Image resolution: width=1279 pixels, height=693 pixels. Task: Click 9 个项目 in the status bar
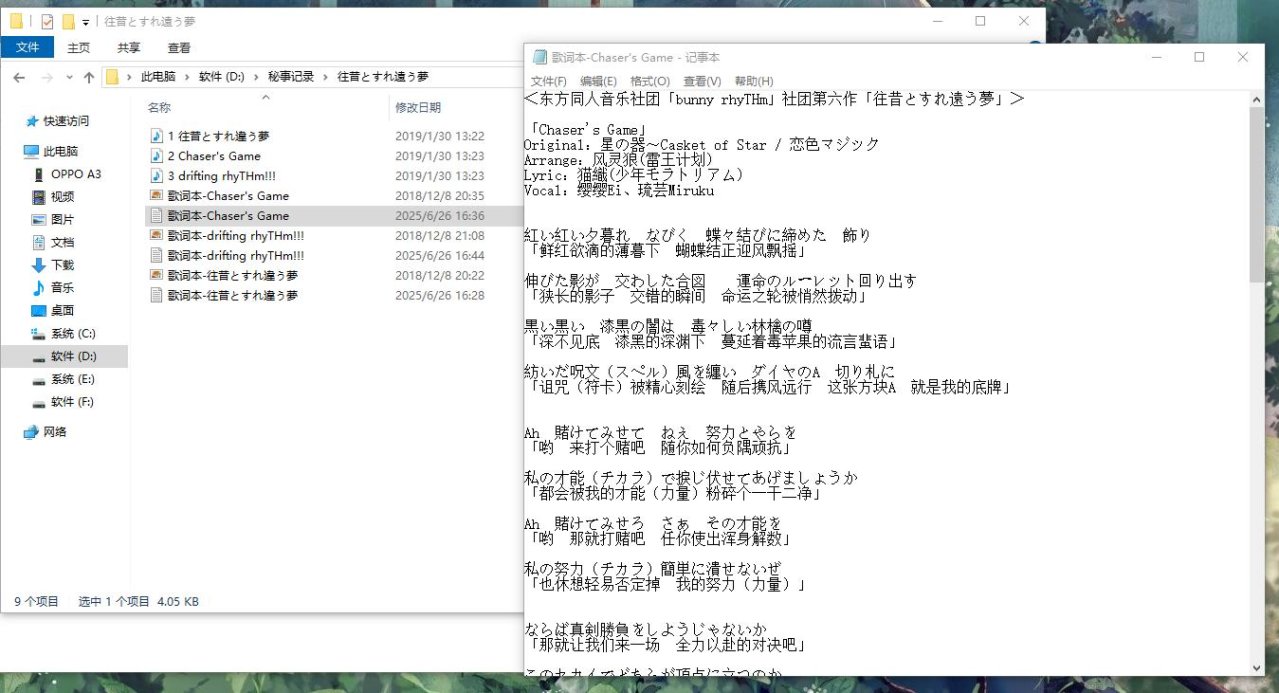[x=37, y=602]
